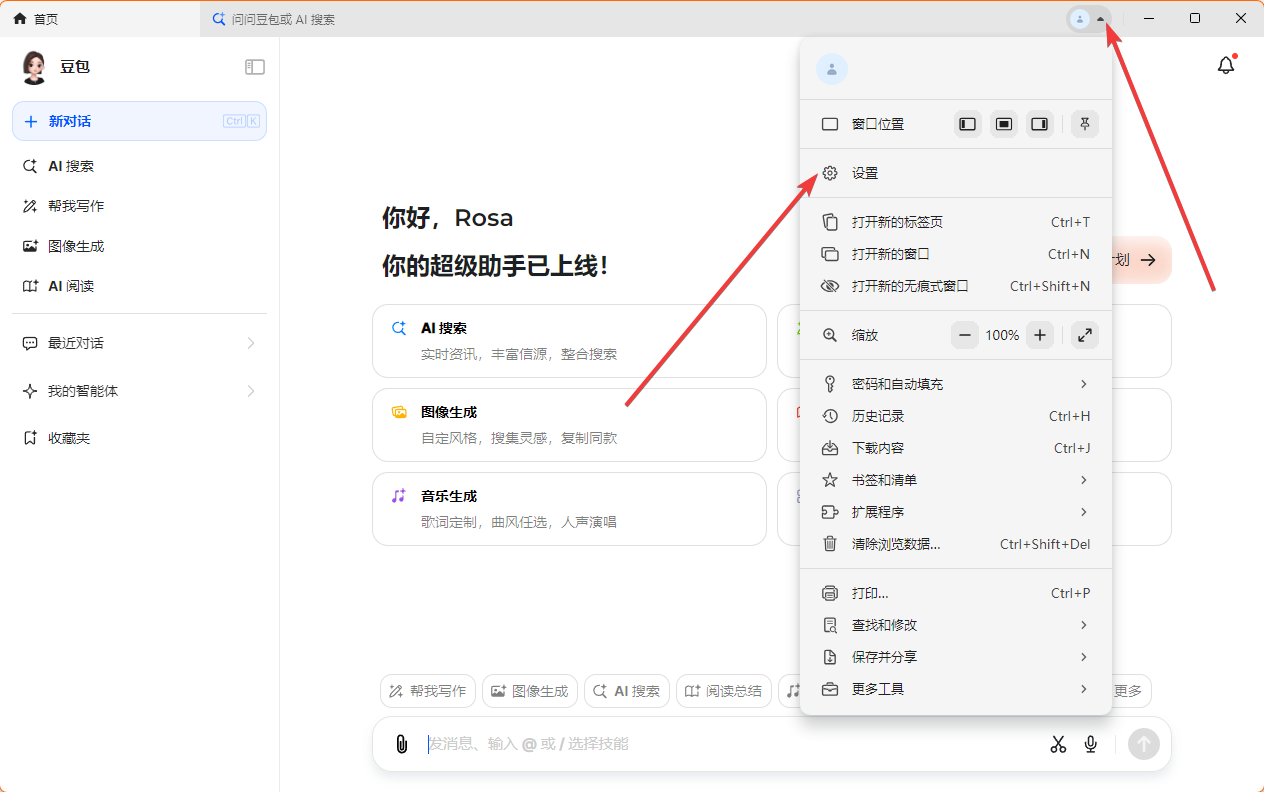Viewport: 1264px width, 792px height.
Task: Expand the 扩展程序 submenu
Action: tap(956, 512)
